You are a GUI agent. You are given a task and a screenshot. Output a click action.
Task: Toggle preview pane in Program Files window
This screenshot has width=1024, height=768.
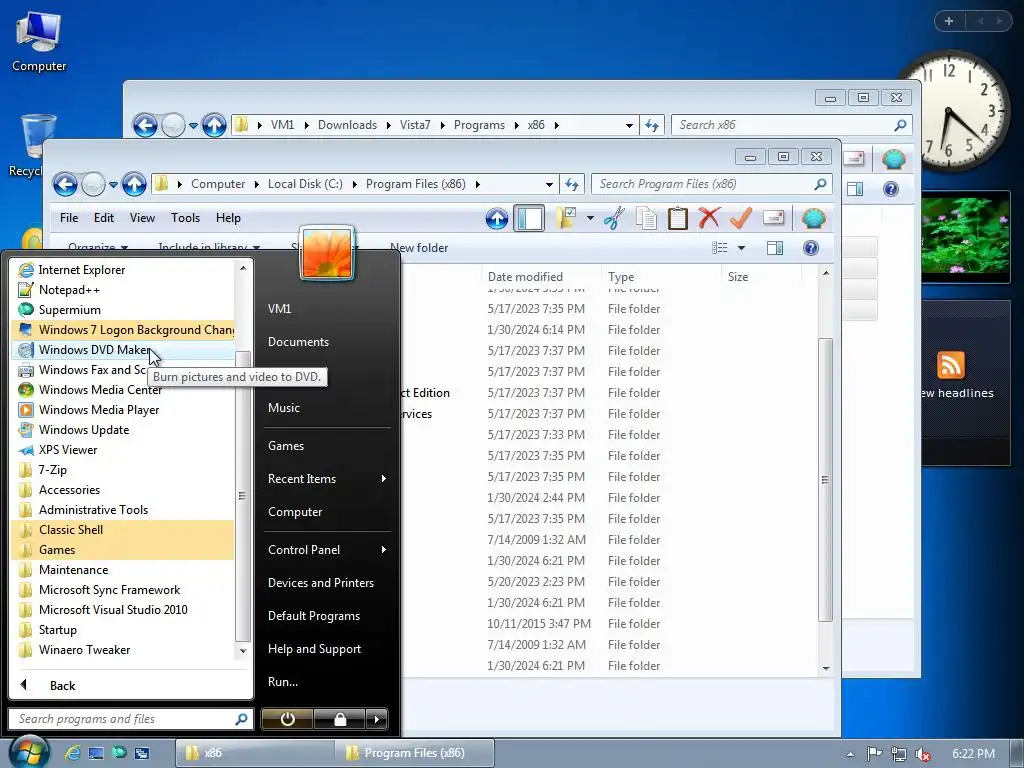775,248
